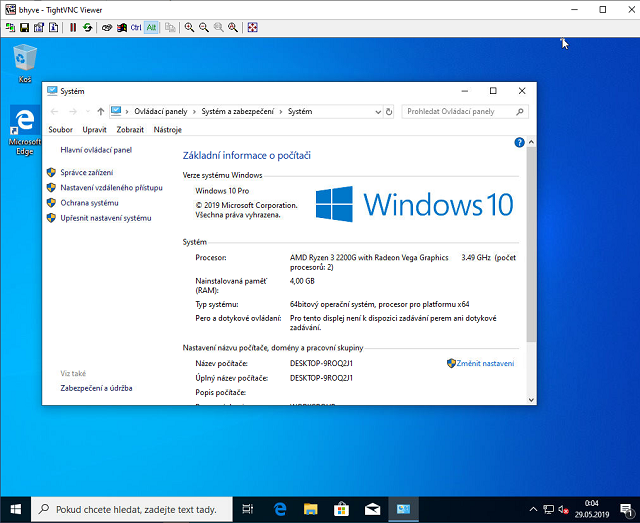Open the Connection options icon

tap(39, 28)
